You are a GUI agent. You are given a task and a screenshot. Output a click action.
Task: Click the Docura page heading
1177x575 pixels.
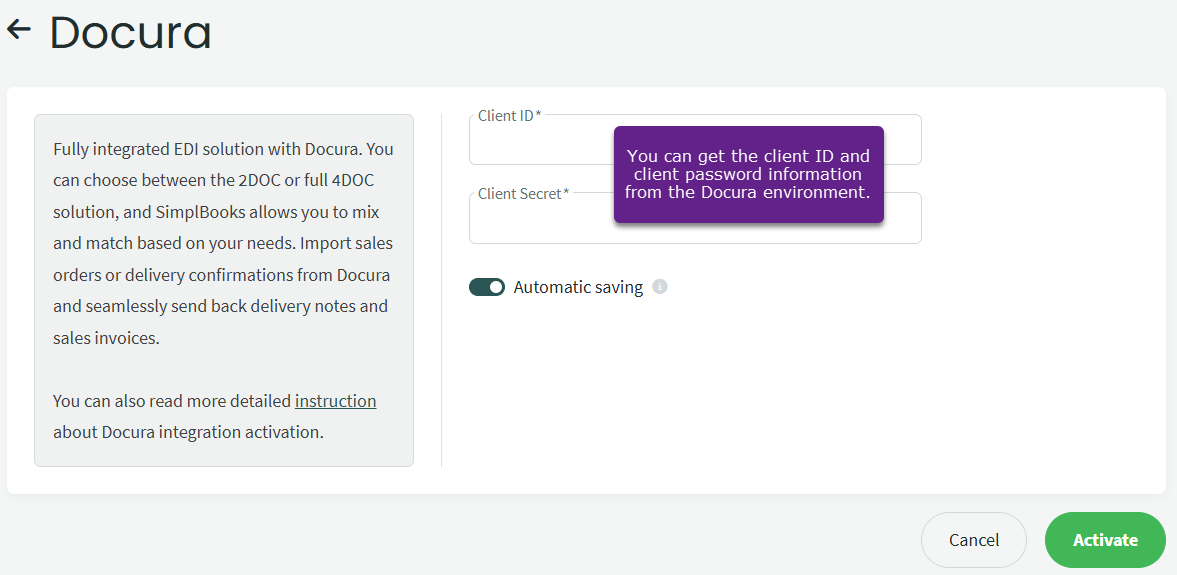pyautogui.click(x=130, y=33)
